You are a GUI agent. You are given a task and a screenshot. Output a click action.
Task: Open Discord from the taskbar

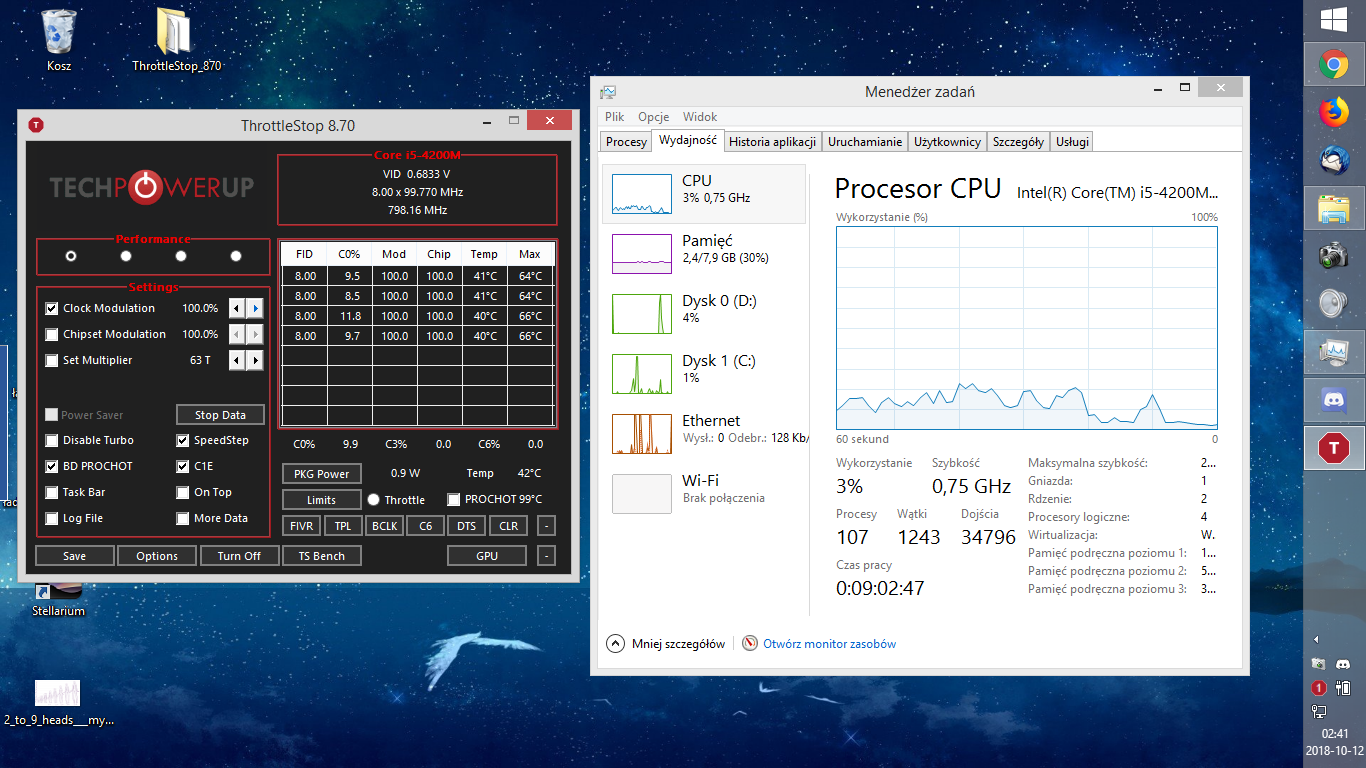(x=1332, y=400)
